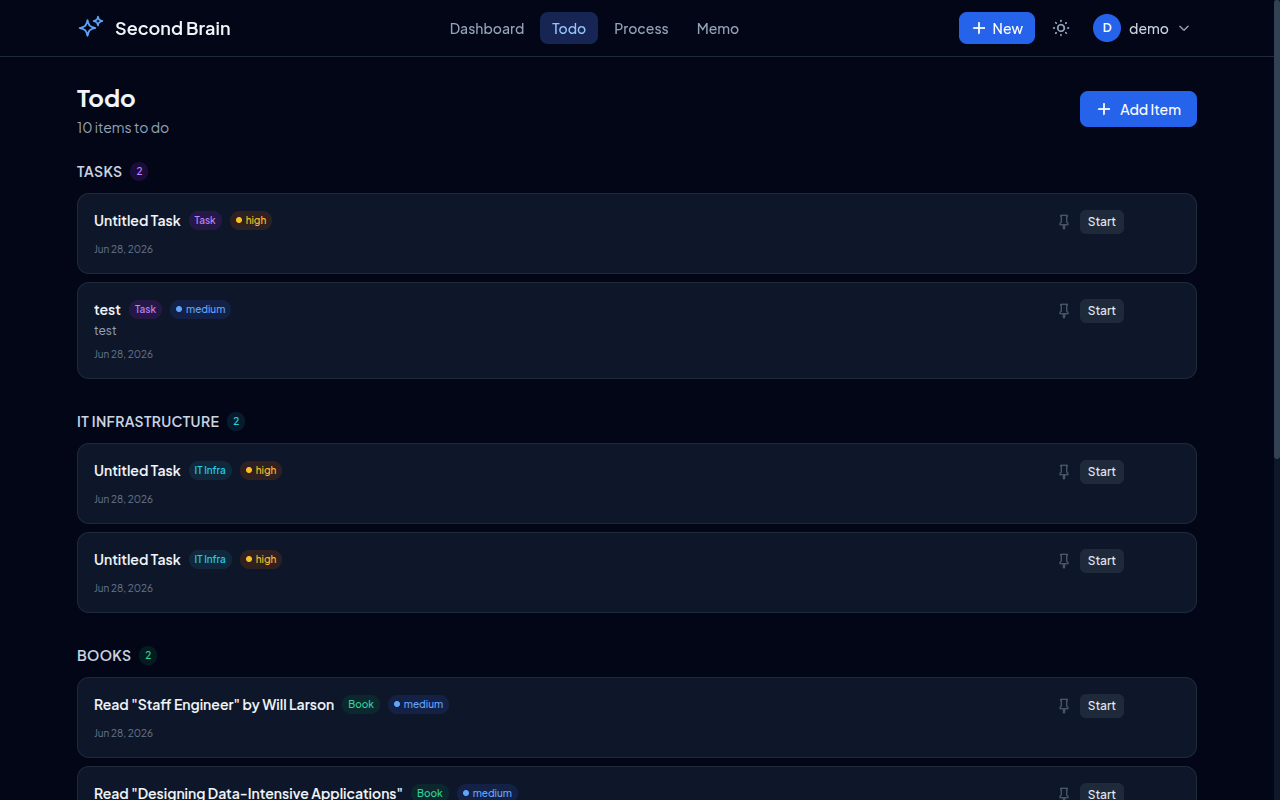Click the BOOKS section heading
Image resolution: width=1280 pixels, height=800 pixels.
[x=104, y=656]
